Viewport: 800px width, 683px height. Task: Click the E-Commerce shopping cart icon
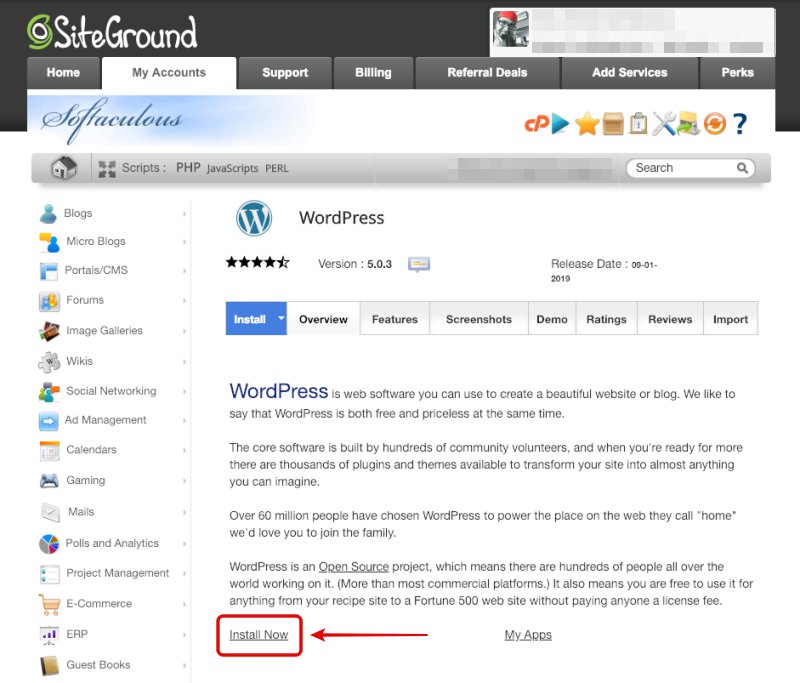(x=49, y=604)
